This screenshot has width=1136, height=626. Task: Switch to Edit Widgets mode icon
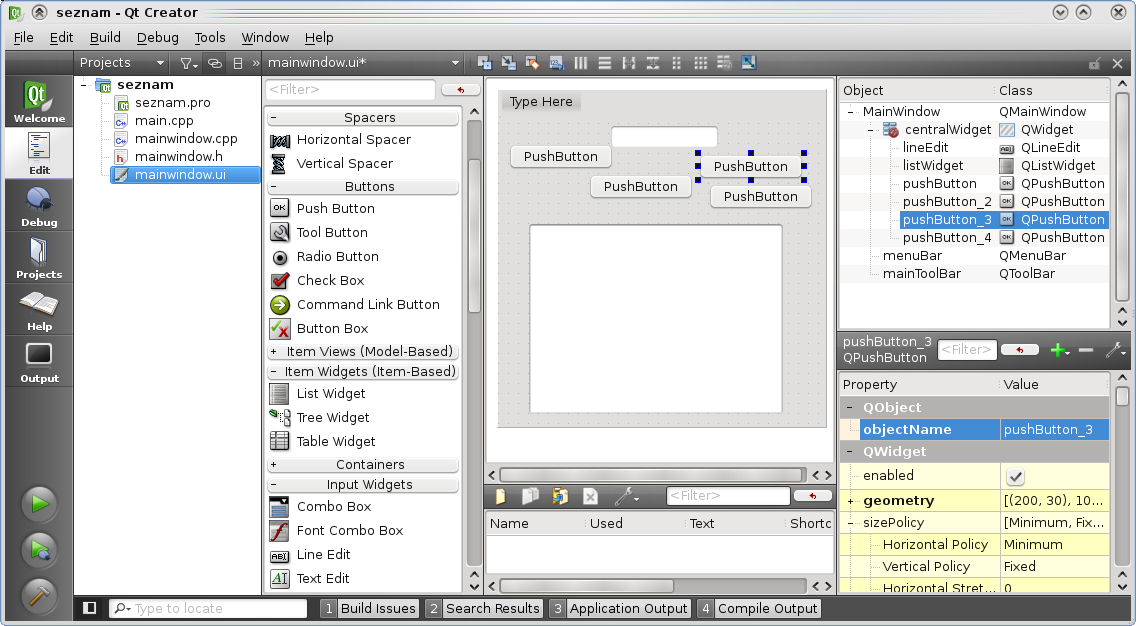pyautogui.click(x=485, y=63)
